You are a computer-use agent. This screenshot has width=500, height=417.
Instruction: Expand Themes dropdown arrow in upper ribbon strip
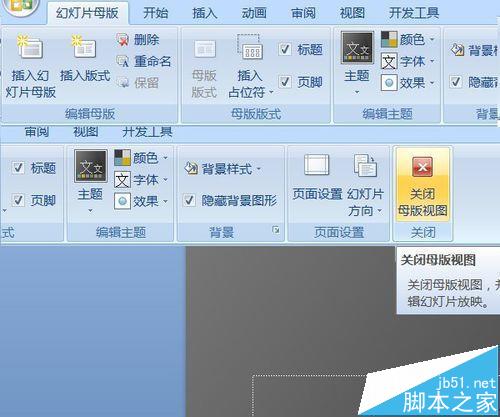pyautogui.click(x=357, y=92)
